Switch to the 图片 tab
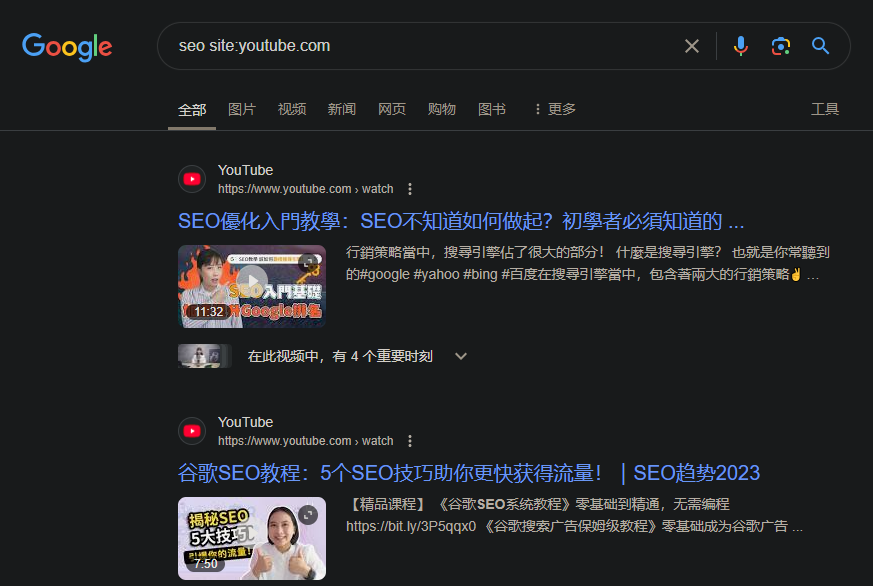The height and width of the screenshot is (586, 873). [242, 109]
